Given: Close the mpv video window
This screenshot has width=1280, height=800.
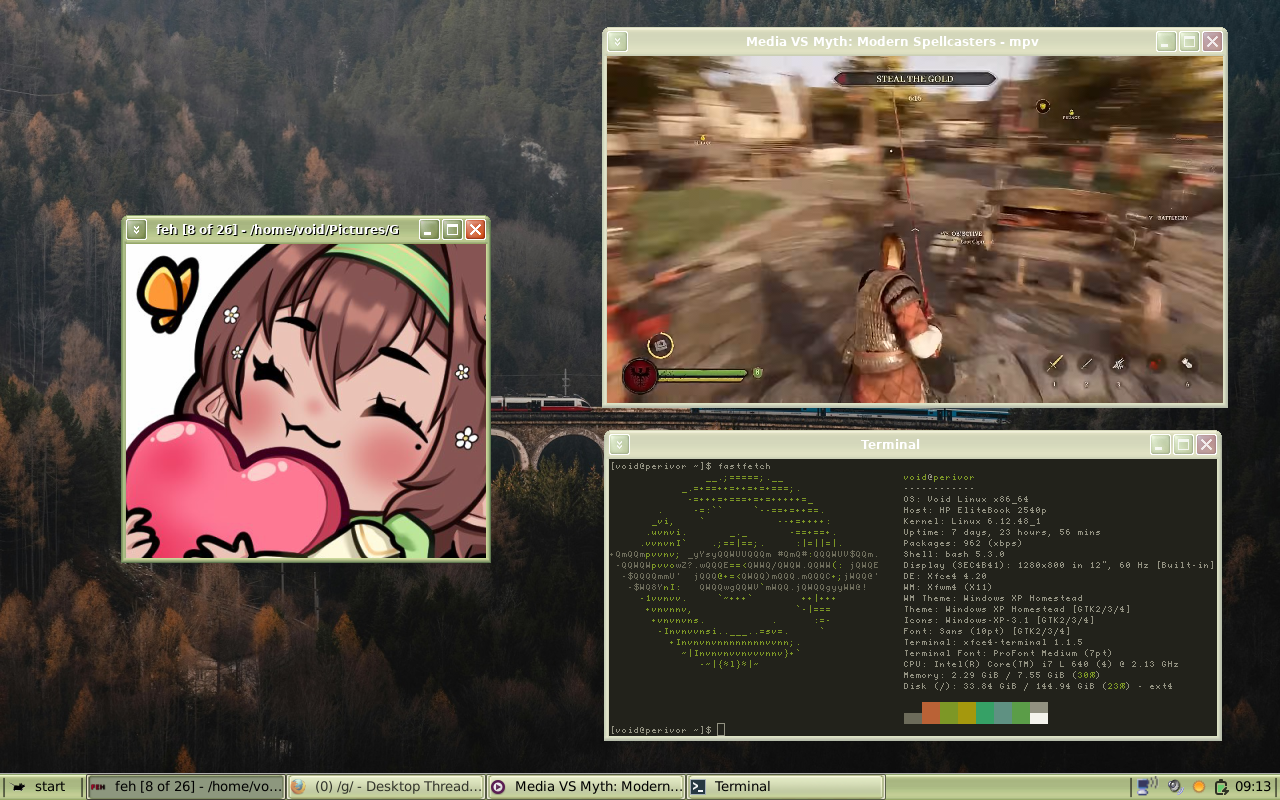Looking at the screenshot, I should [1212, 41].
